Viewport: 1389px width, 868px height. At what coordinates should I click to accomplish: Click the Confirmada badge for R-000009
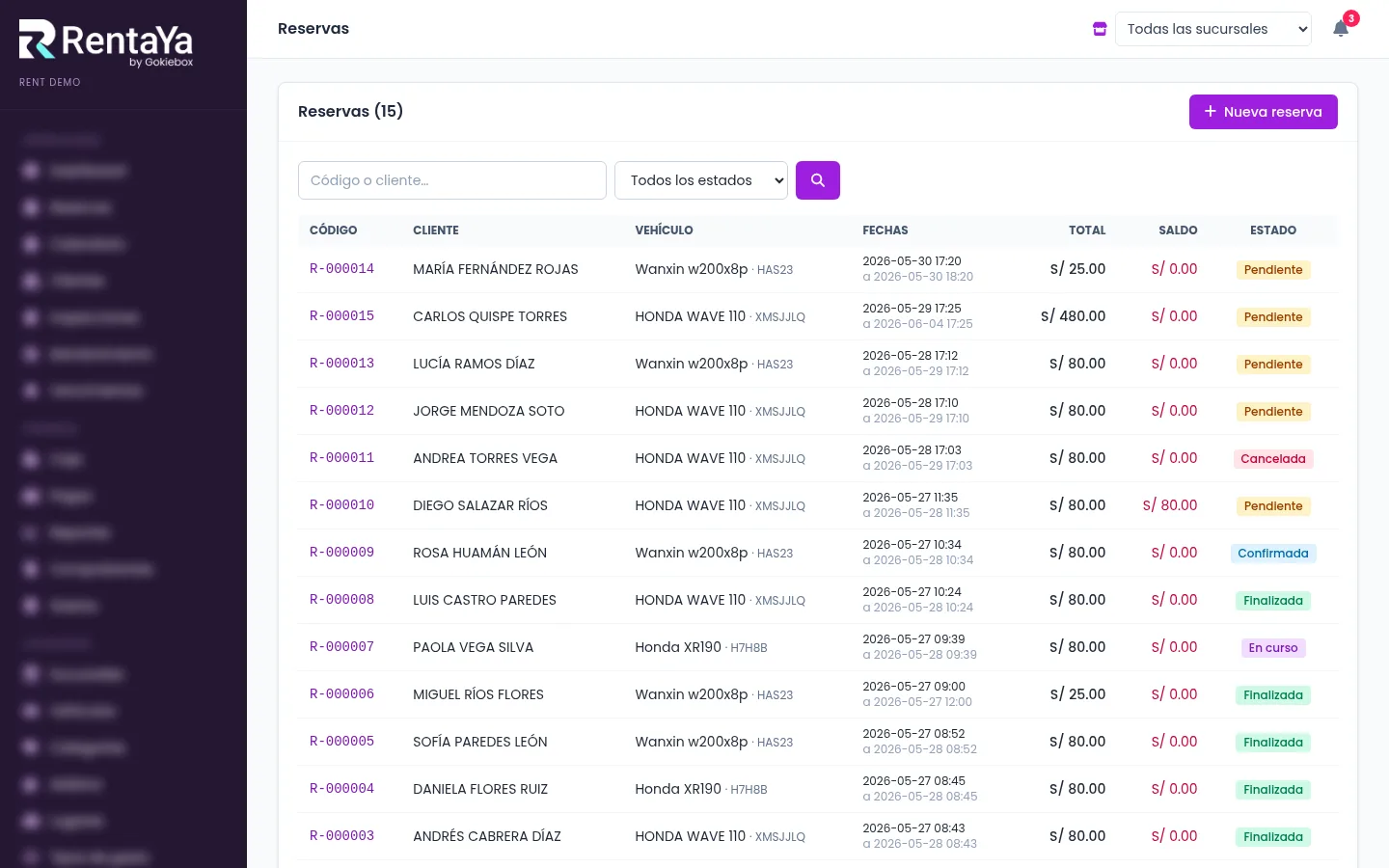click(x=1273, y=554)
